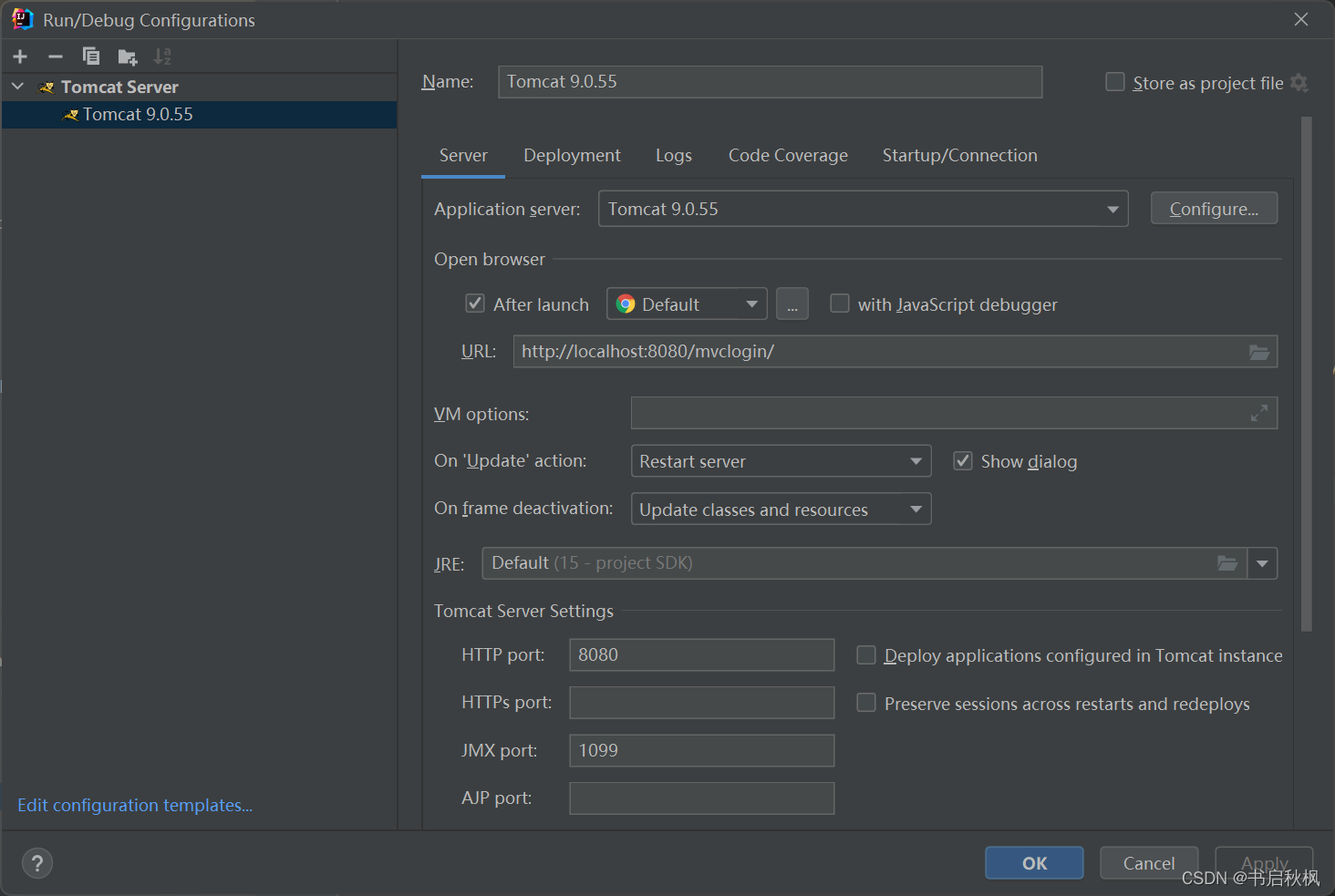Click the Configure... button
The height and width of the screenshot is (896, 1335).
[x=1214, y=209]
